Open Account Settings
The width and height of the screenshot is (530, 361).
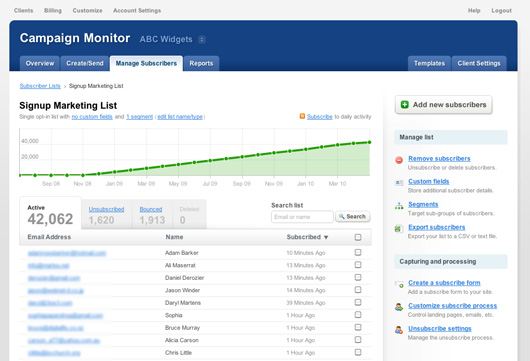click(137, 10)
